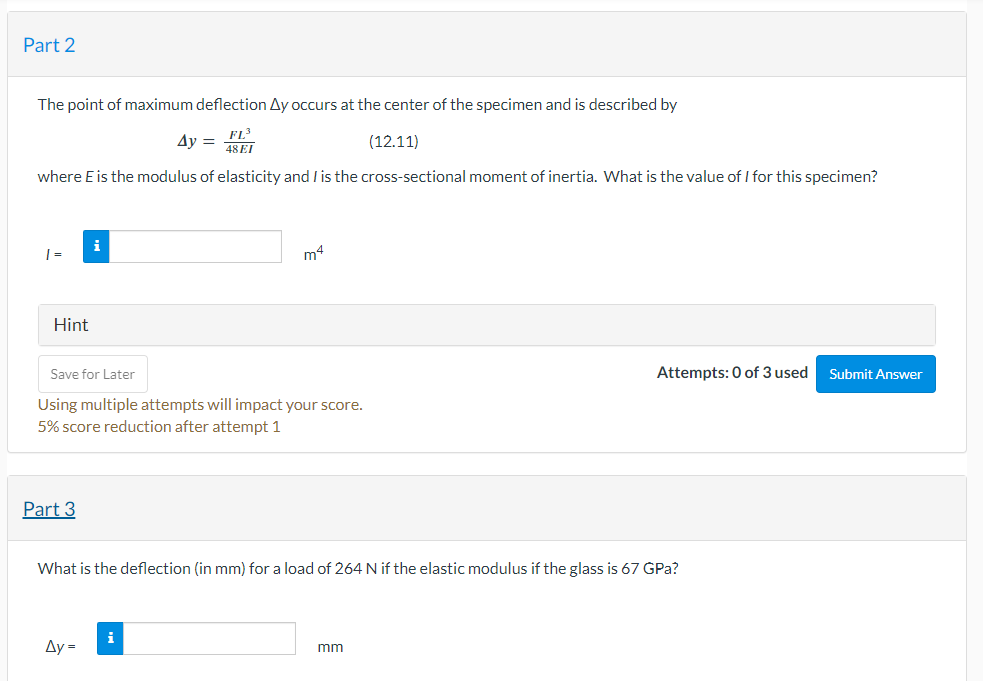The height and width of the screenshot is (681, 983).
Task: Click the info icon beside the Δy input
Action: [110, 638]
